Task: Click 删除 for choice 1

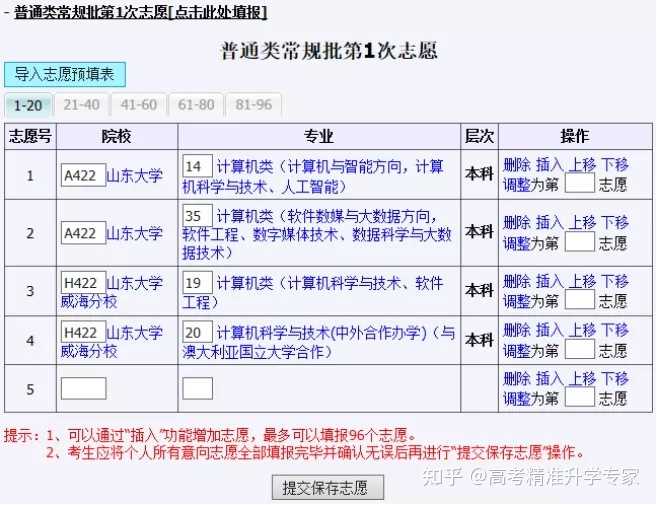Action: point(517,165)
